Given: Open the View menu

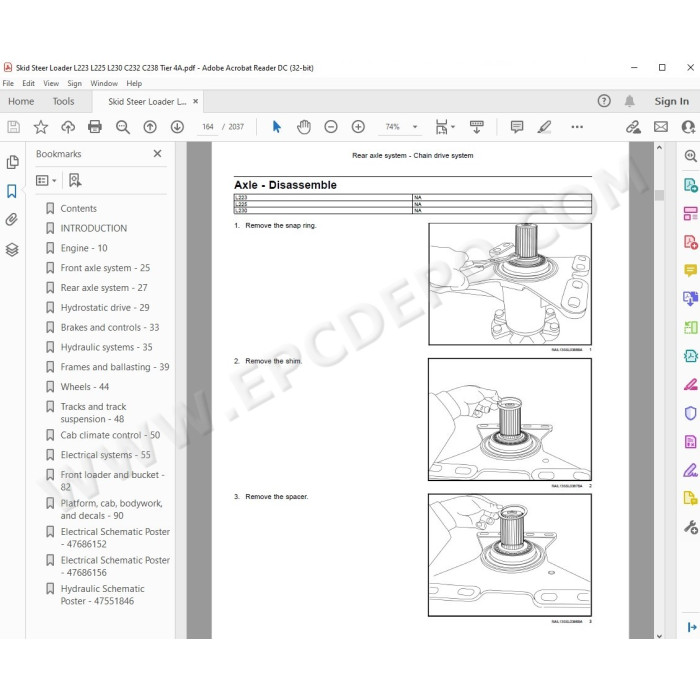Looking at the screenshot, I should [51, 83].
